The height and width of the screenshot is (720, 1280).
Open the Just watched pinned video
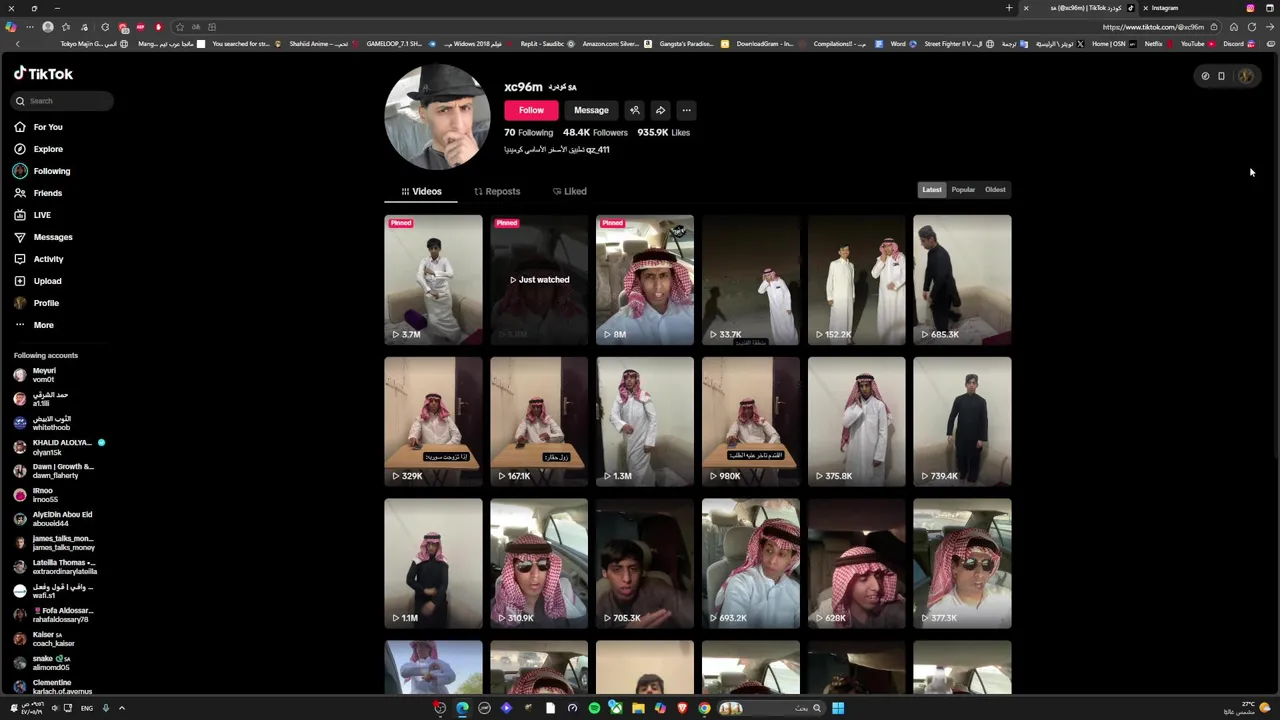tap(539, 280)
